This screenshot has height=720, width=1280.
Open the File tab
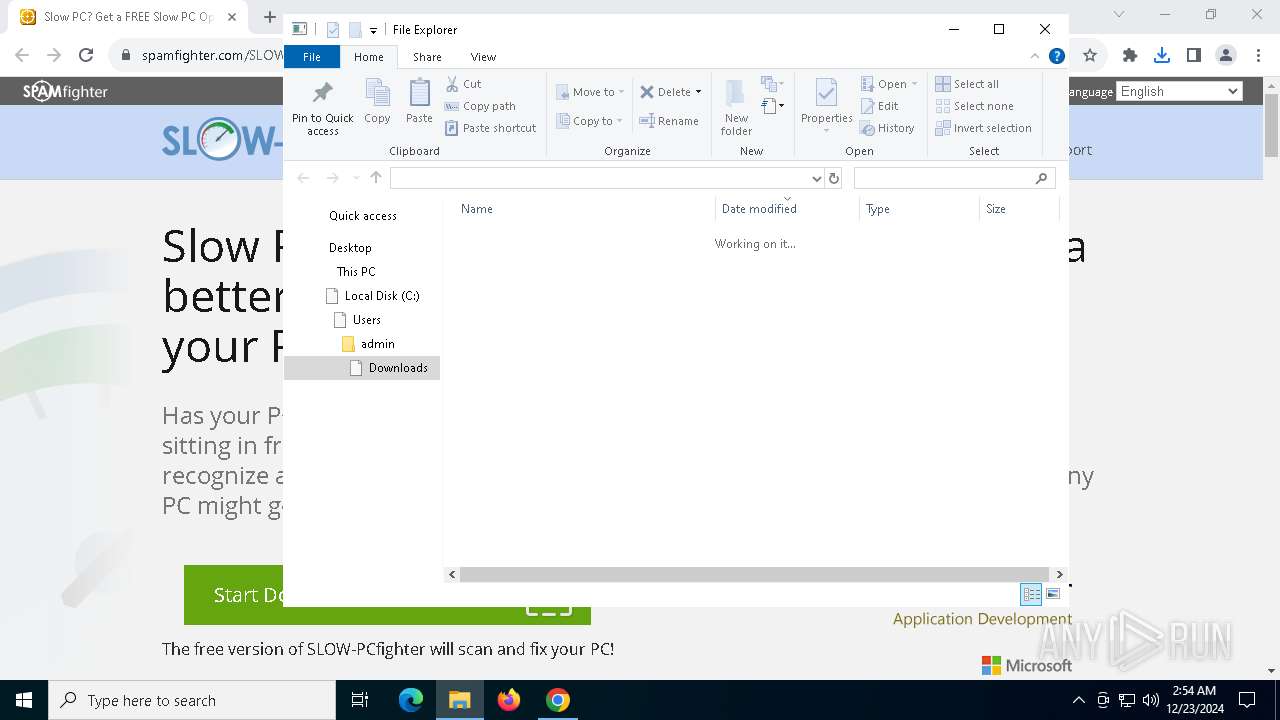pos(312,57)
